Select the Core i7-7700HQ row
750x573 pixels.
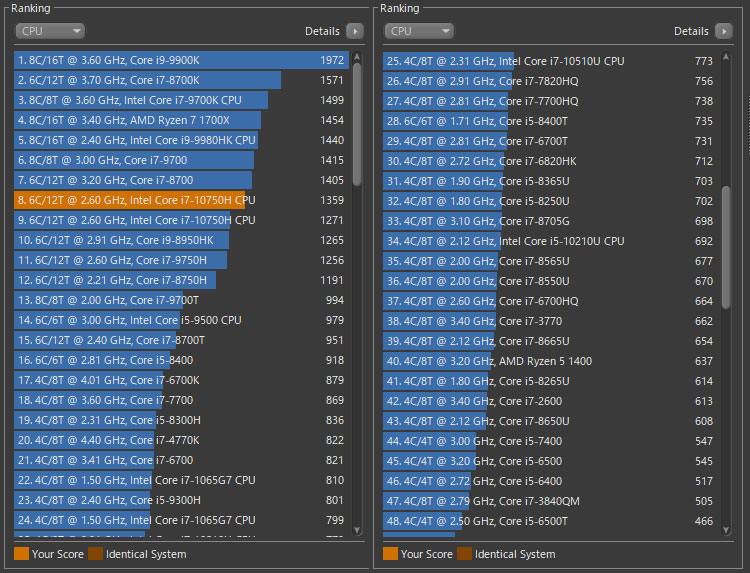pos(551,101)
